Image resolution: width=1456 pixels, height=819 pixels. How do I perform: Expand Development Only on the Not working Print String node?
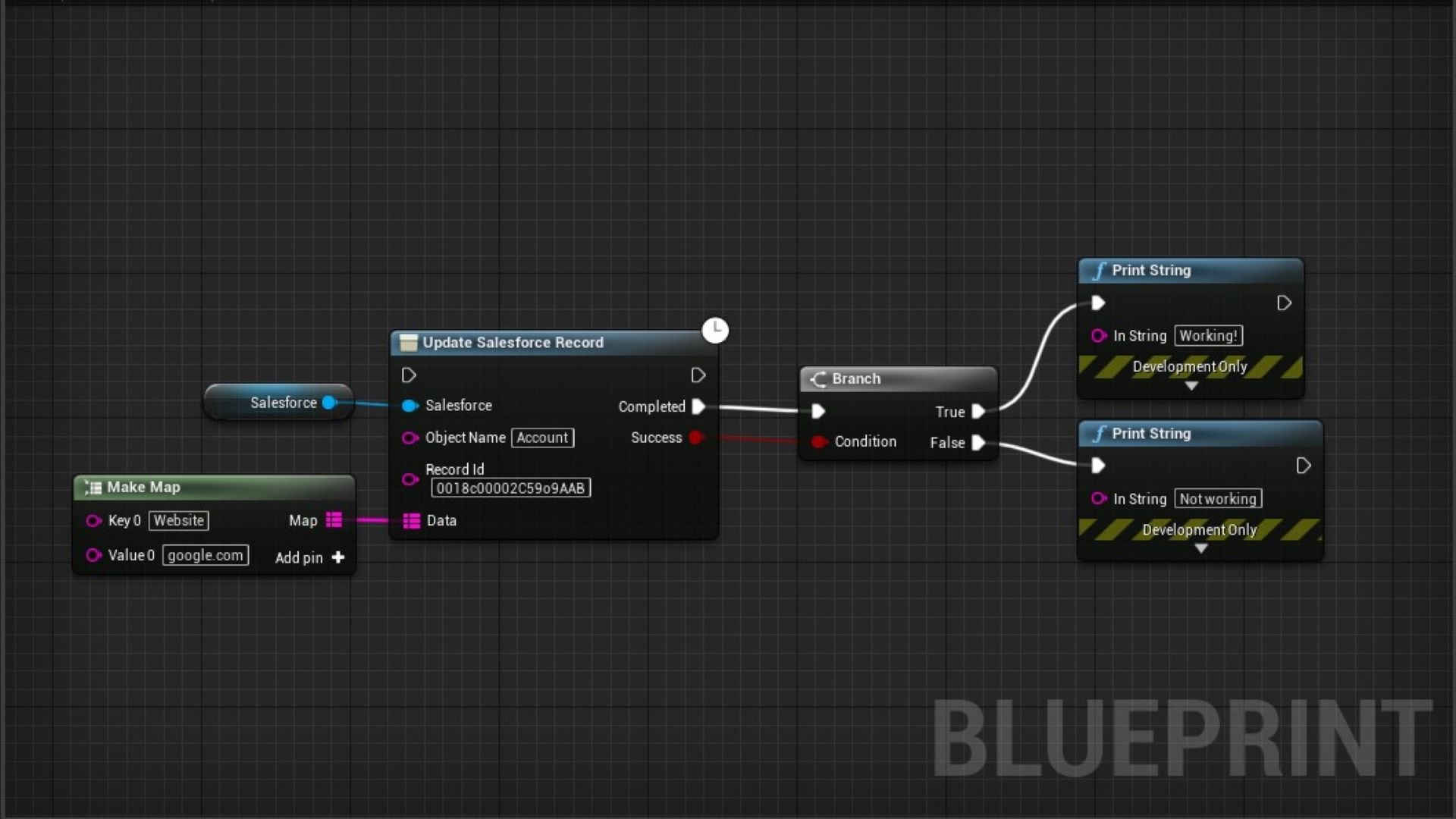tap(1200, 548)
